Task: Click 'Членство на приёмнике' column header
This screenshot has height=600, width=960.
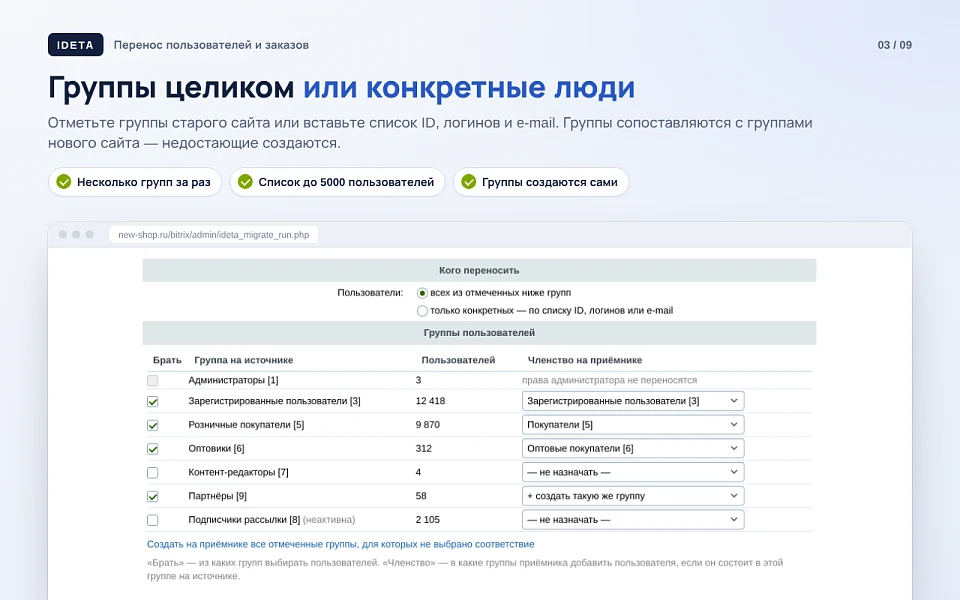Action: click(x=585, y=361)
